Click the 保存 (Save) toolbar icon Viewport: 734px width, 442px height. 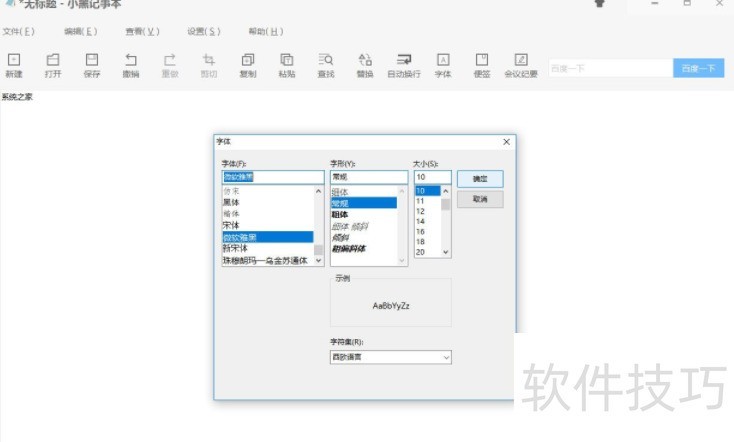point(92,65)
